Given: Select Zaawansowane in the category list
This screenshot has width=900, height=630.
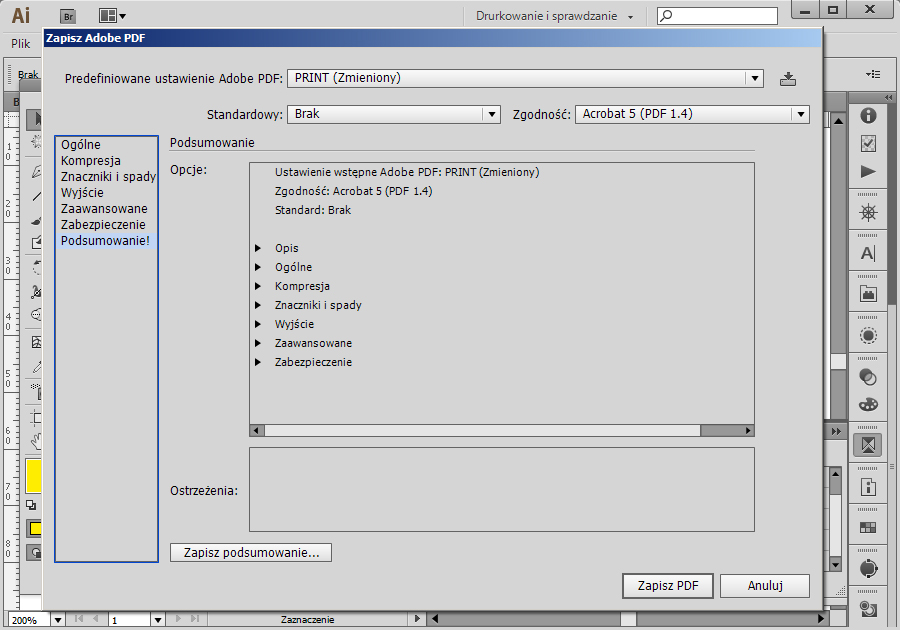Looking at the screenshot, I should 104,209.
